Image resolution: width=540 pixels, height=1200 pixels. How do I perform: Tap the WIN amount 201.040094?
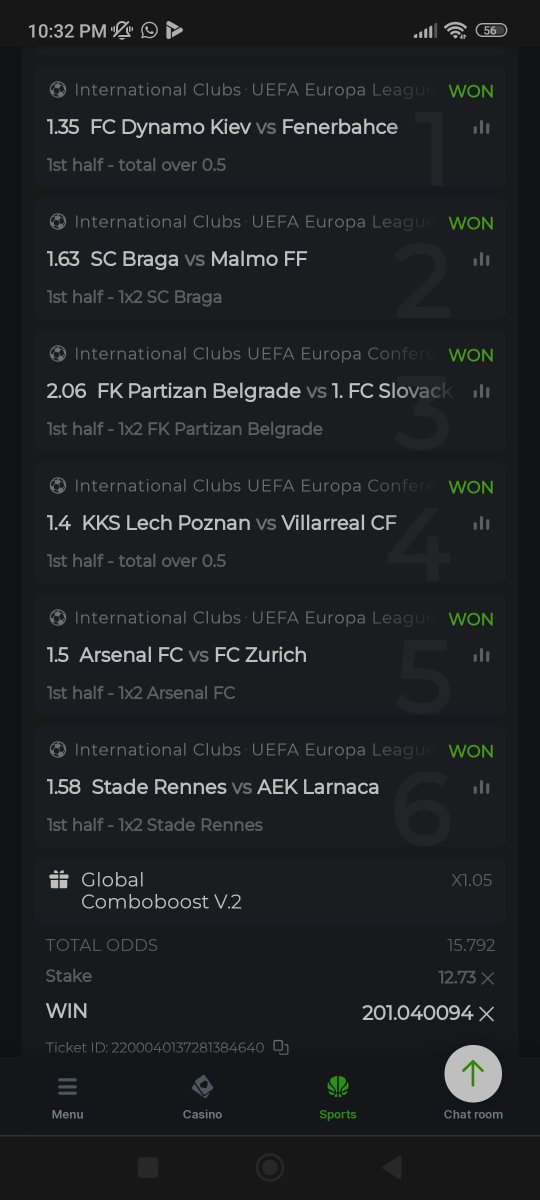[417, 1013]
